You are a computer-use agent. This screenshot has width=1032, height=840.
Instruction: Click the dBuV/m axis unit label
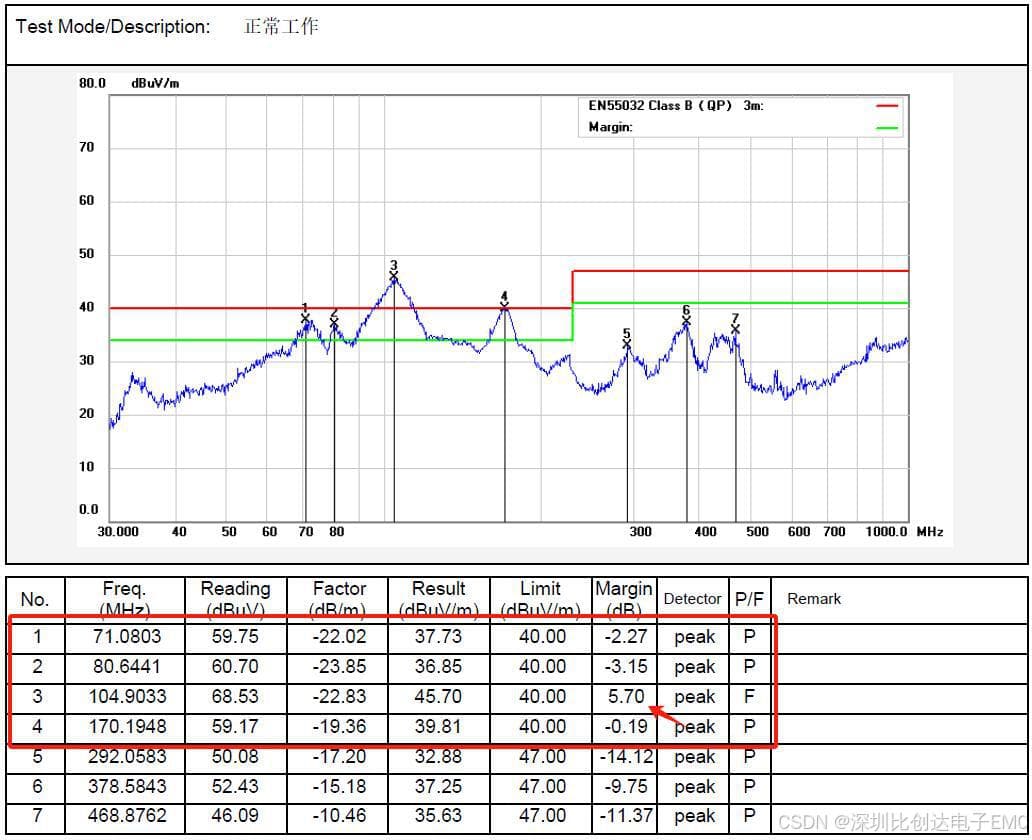pos(155,84)
